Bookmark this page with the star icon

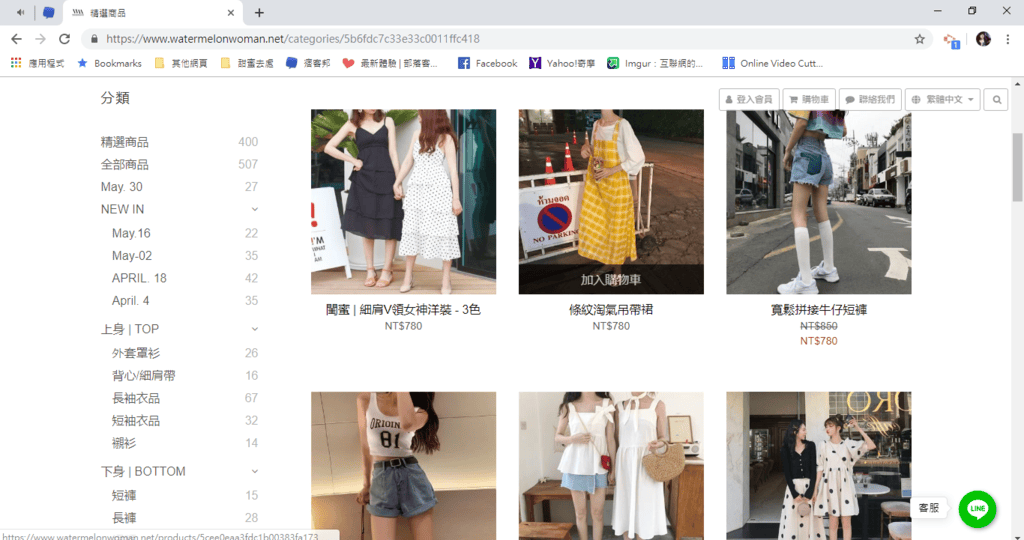(919, 39)
